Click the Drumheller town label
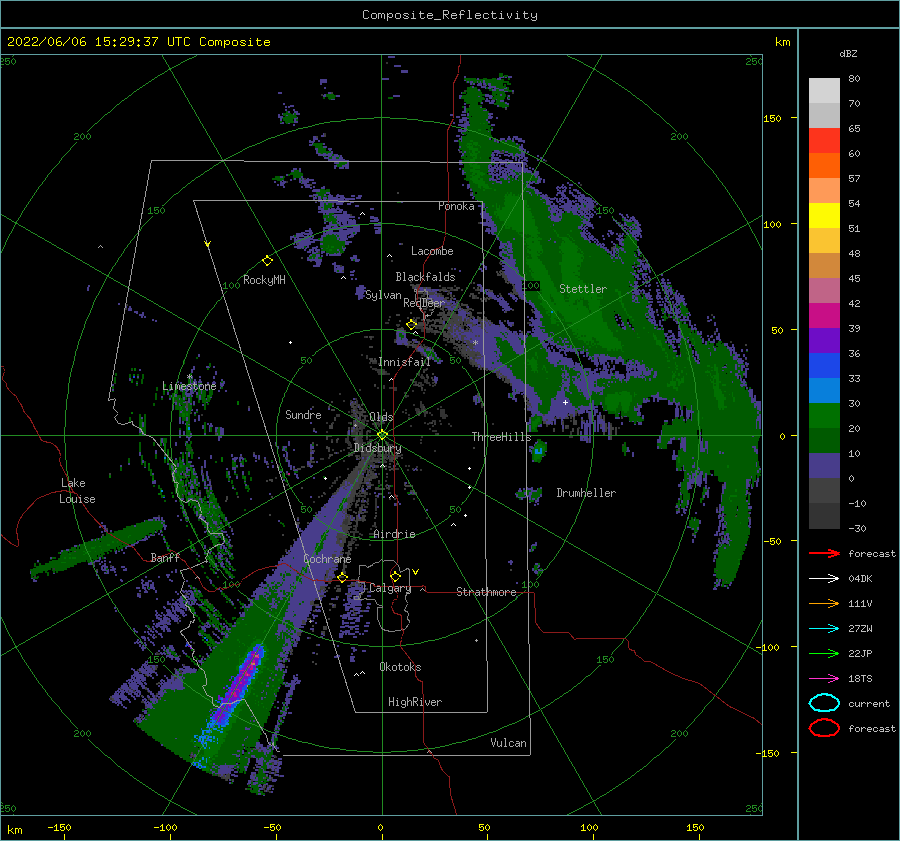 pos(586,493)
